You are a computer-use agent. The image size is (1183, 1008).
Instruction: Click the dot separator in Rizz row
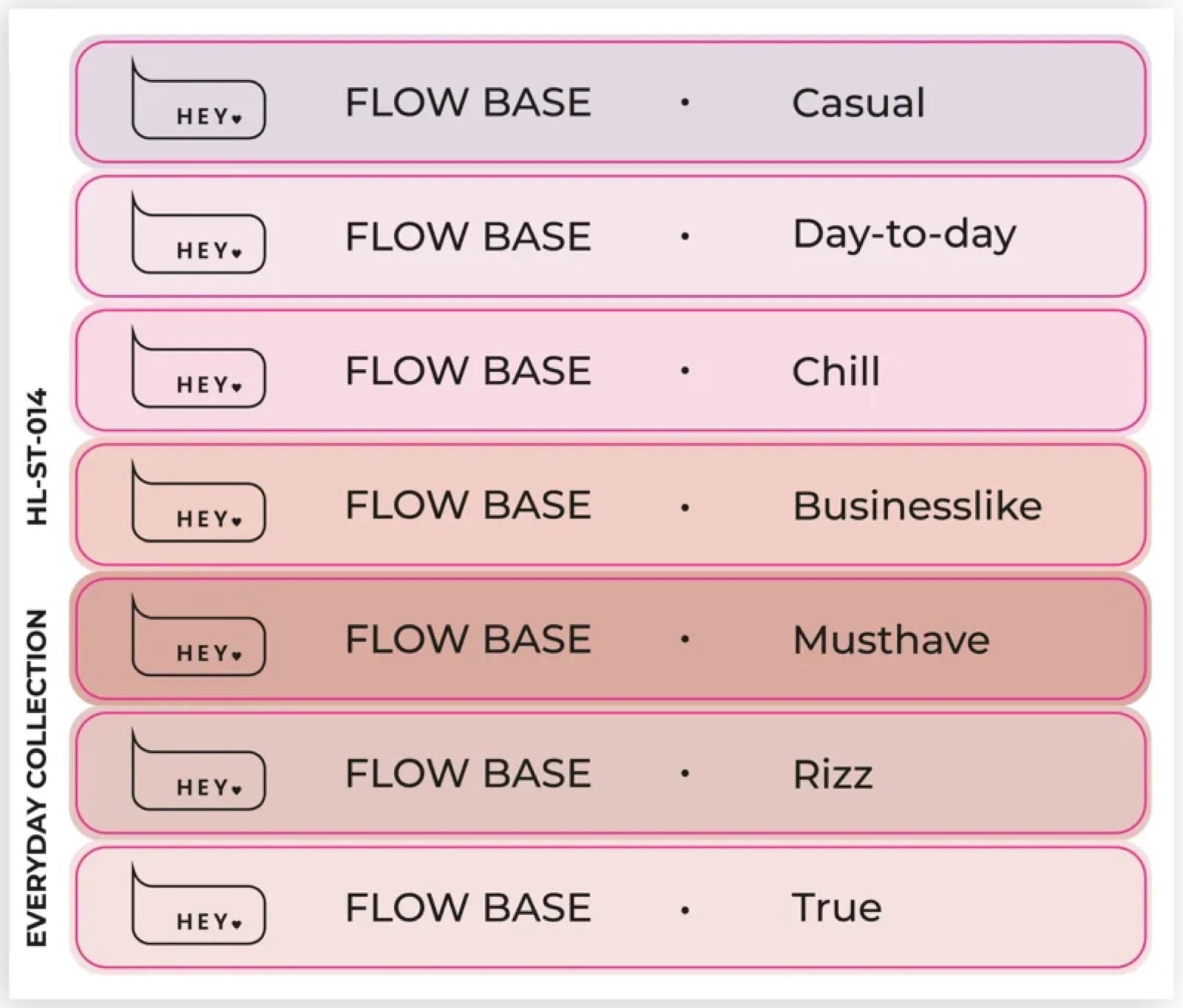click(685, 774)
